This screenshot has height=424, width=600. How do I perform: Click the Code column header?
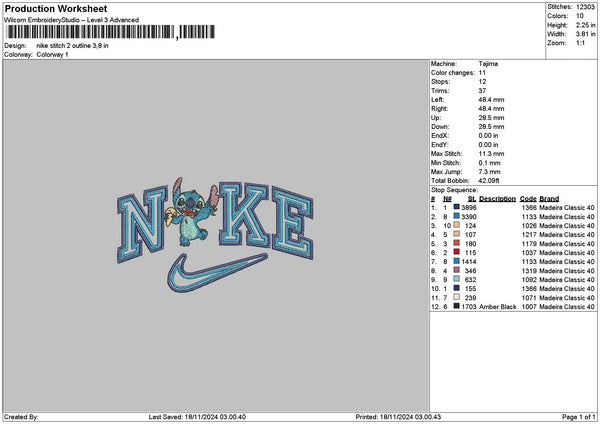528,199
